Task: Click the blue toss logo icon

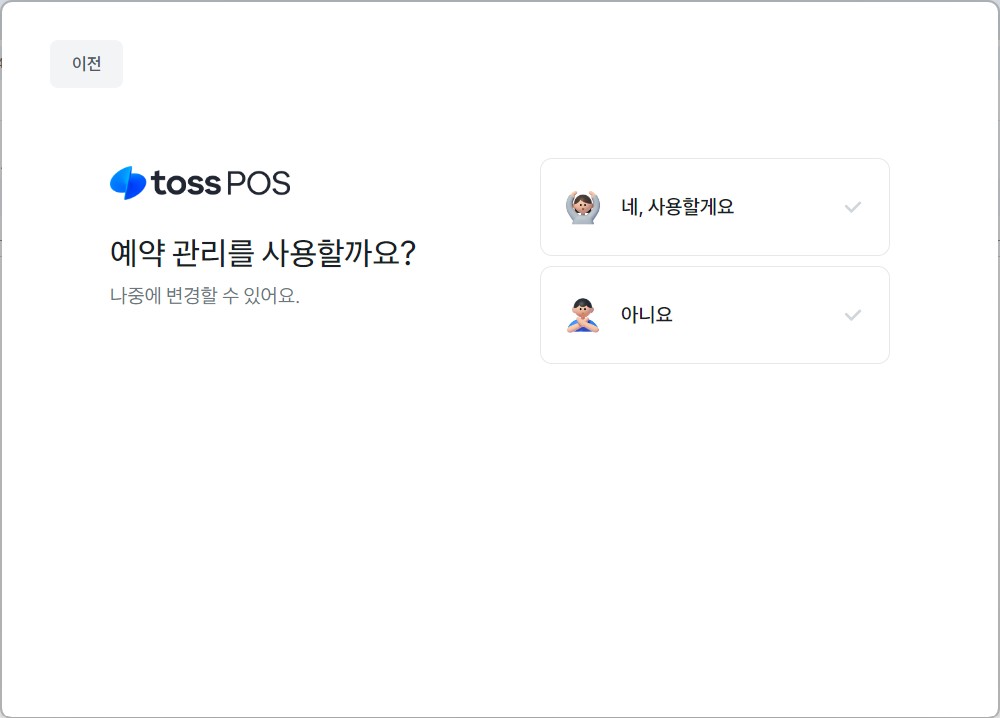Action: tap(128, 183)
